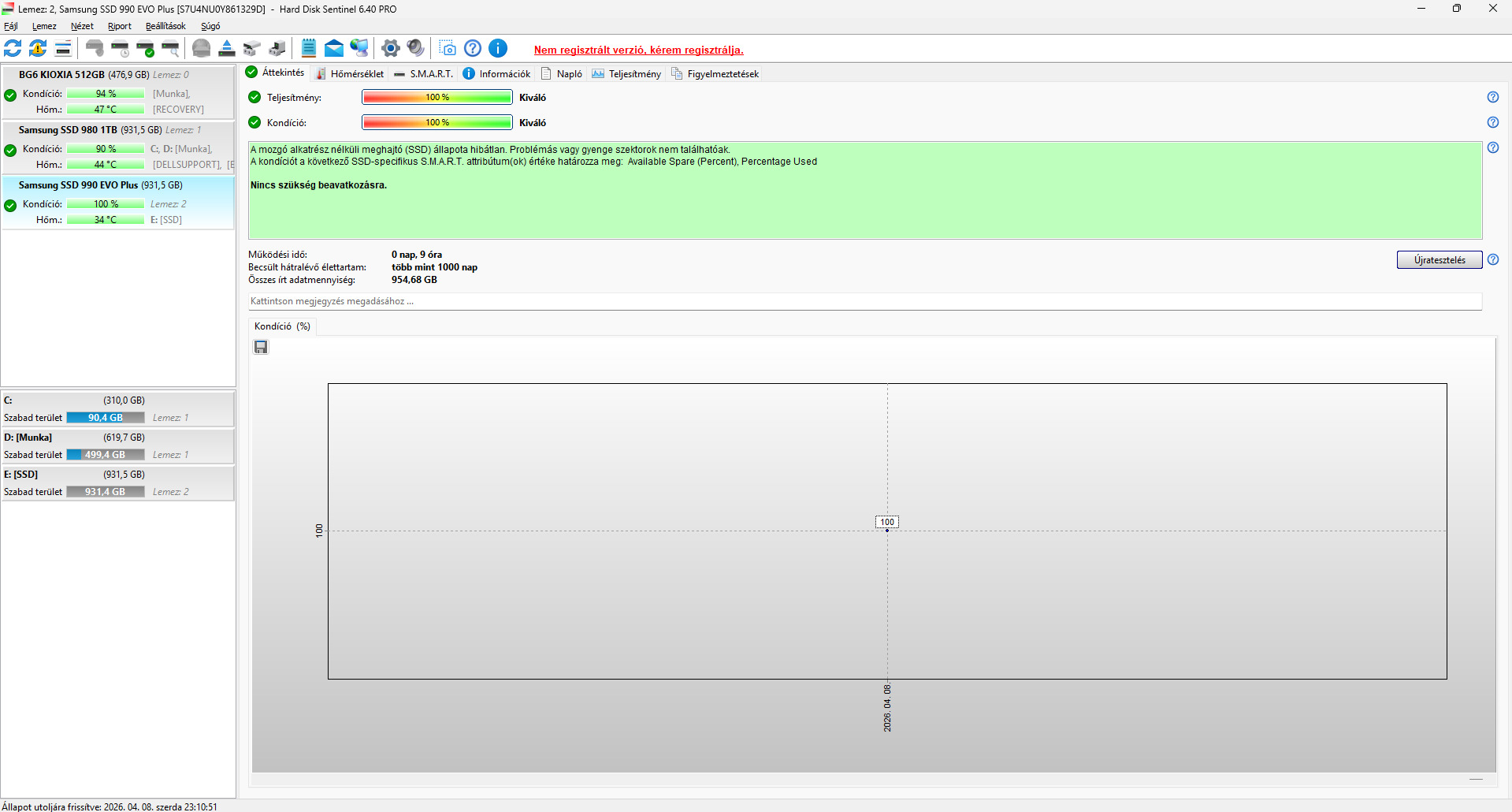Image resolution: width=1512 pixels, height=812 pixels.
Task: Click the 90,4 GB free space bar
Action: pyautogui.click(x=106, y=418)
